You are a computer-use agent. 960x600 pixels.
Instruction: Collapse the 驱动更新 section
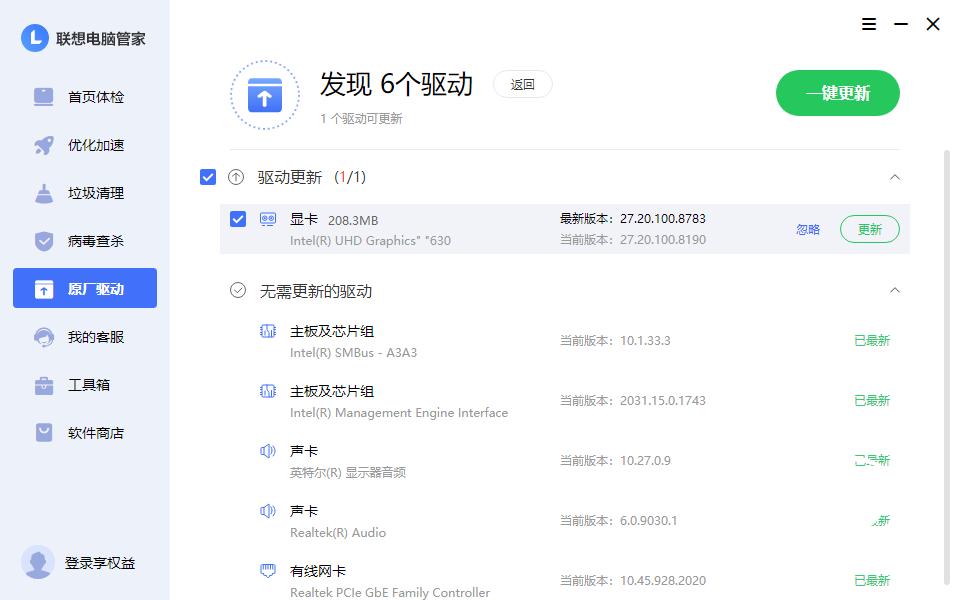point(895,176)
